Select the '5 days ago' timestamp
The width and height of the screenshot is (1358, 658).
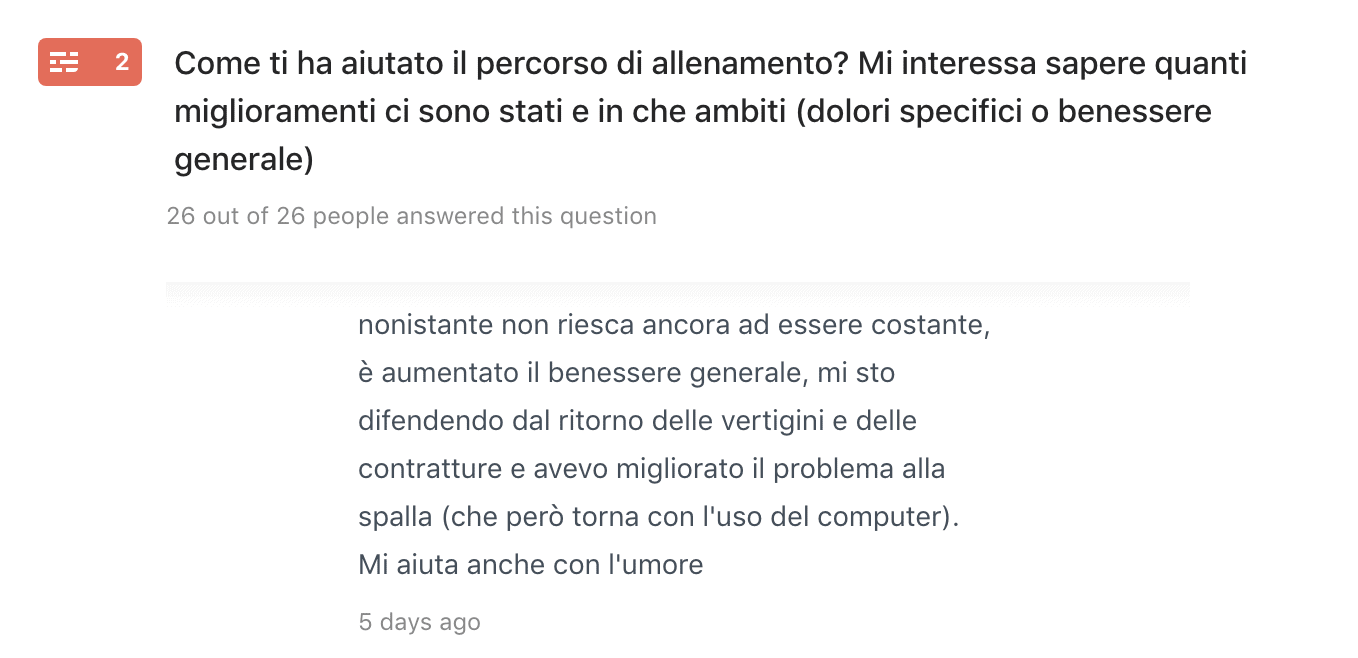coord(420,622)
